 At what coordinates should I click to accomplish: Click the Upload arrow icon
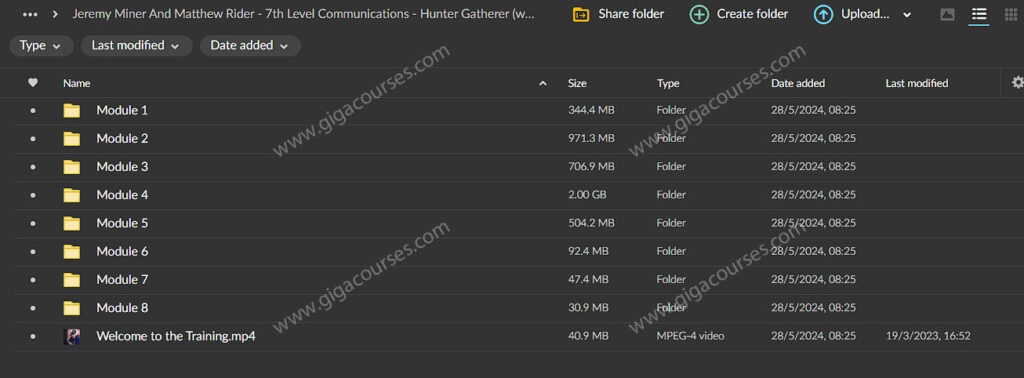click(x=823, y=14)
